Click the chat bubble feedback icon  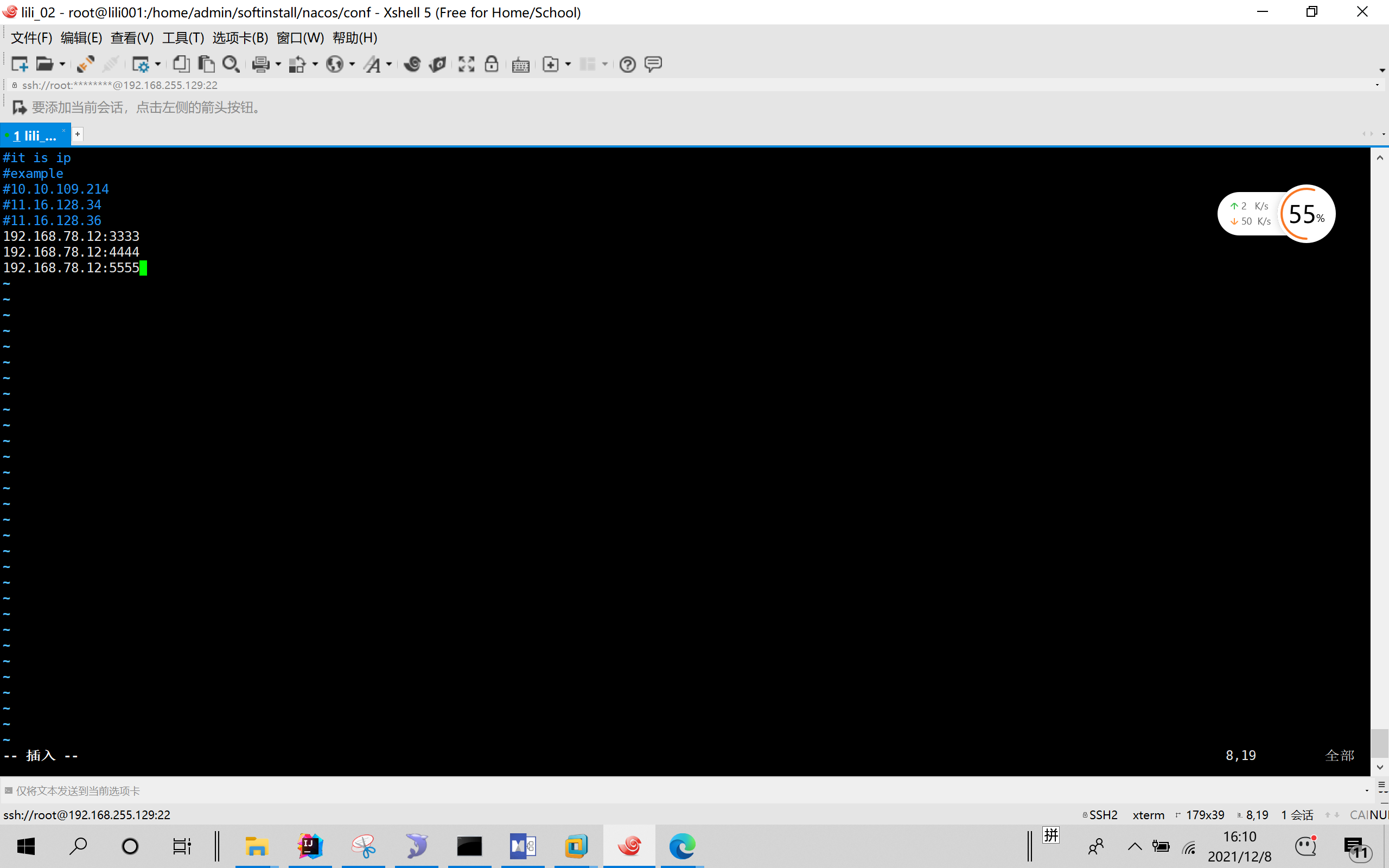click(x=653, y=65)
